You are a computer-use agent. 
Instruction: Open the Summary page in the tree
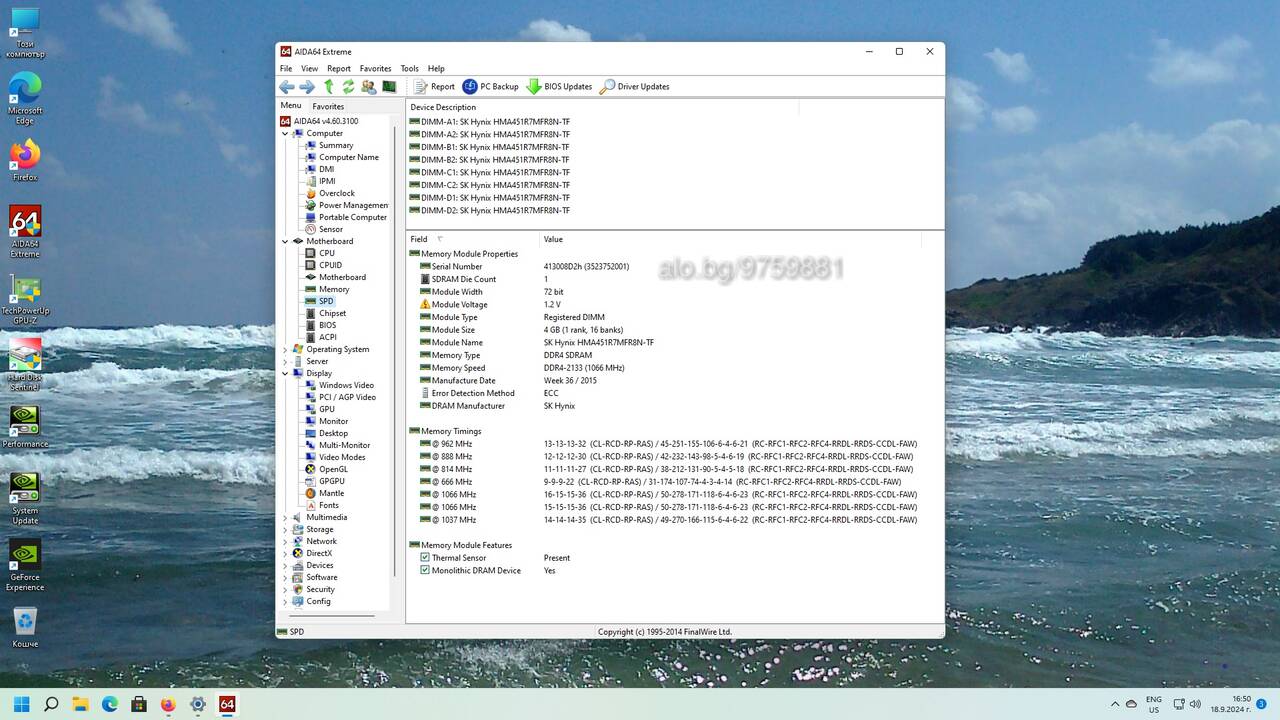point(335,145)
